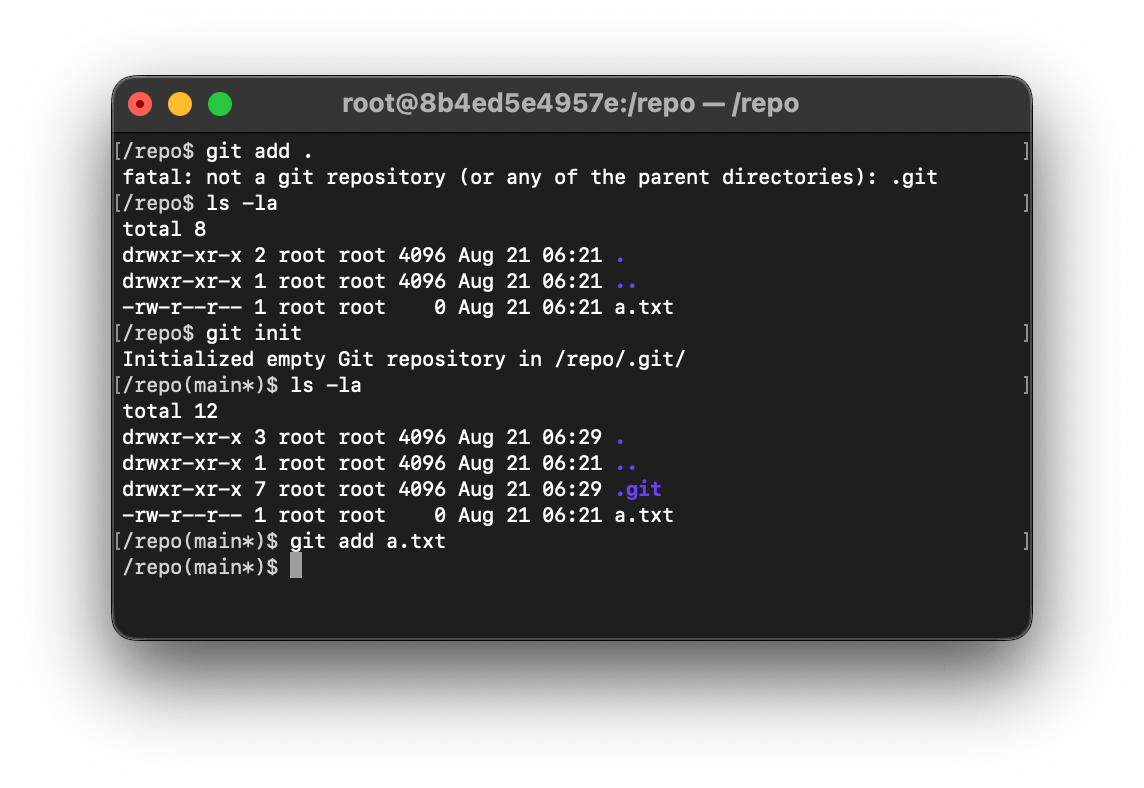
Task: Click the "Aug 21 06:29" timestamp on .git
Action: (531, 489)
